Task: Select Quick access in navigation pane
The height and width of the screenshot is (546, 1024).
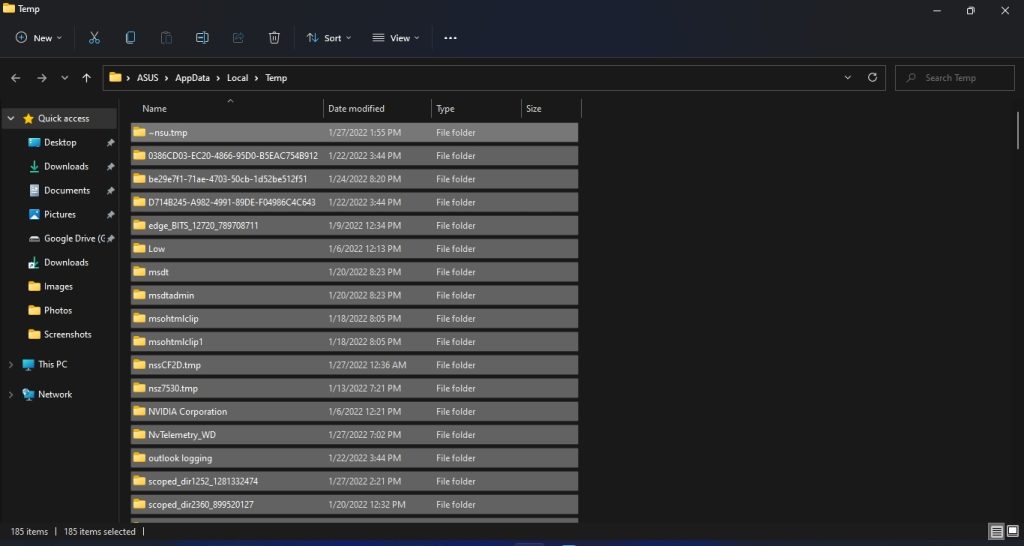Action: [63, 118]
